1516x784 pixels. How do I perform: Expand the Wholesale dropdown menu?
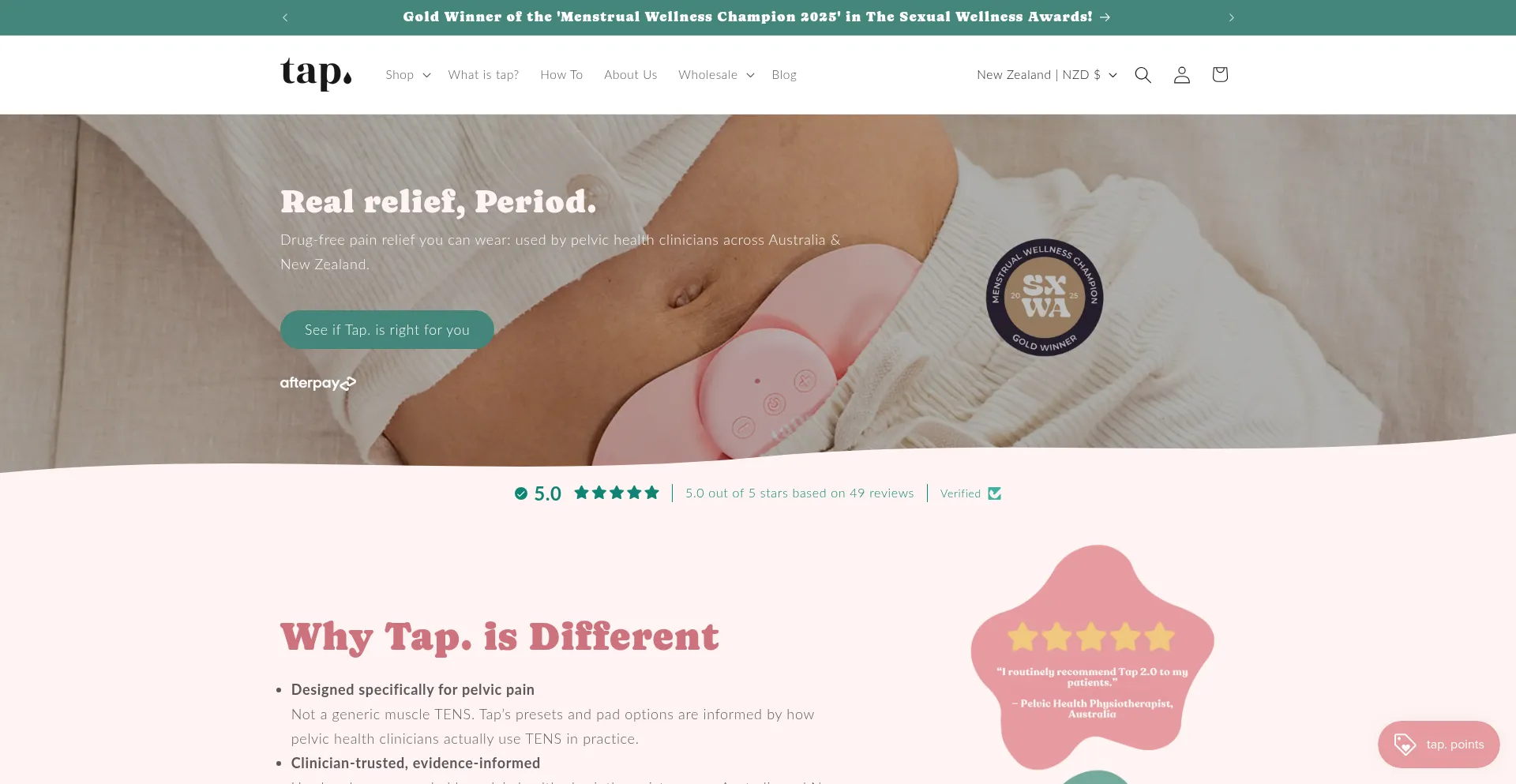point(716,75)
